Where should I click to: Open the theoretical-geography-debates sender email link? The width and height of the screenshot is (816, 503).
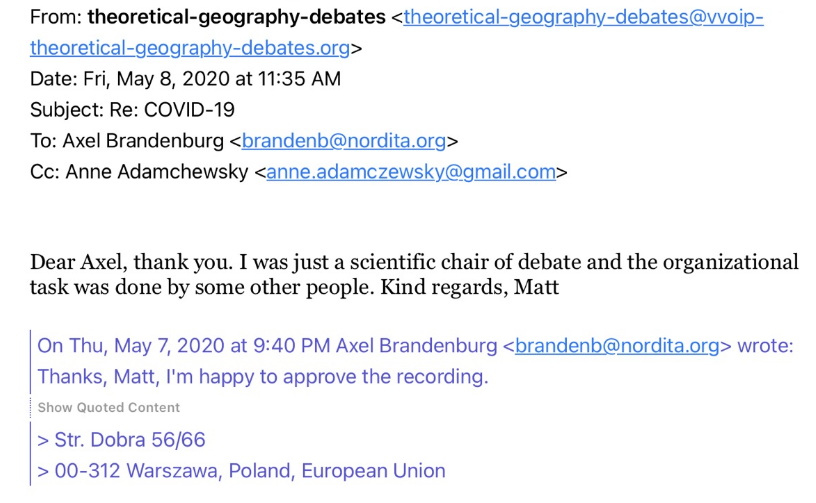pos(583,17)
